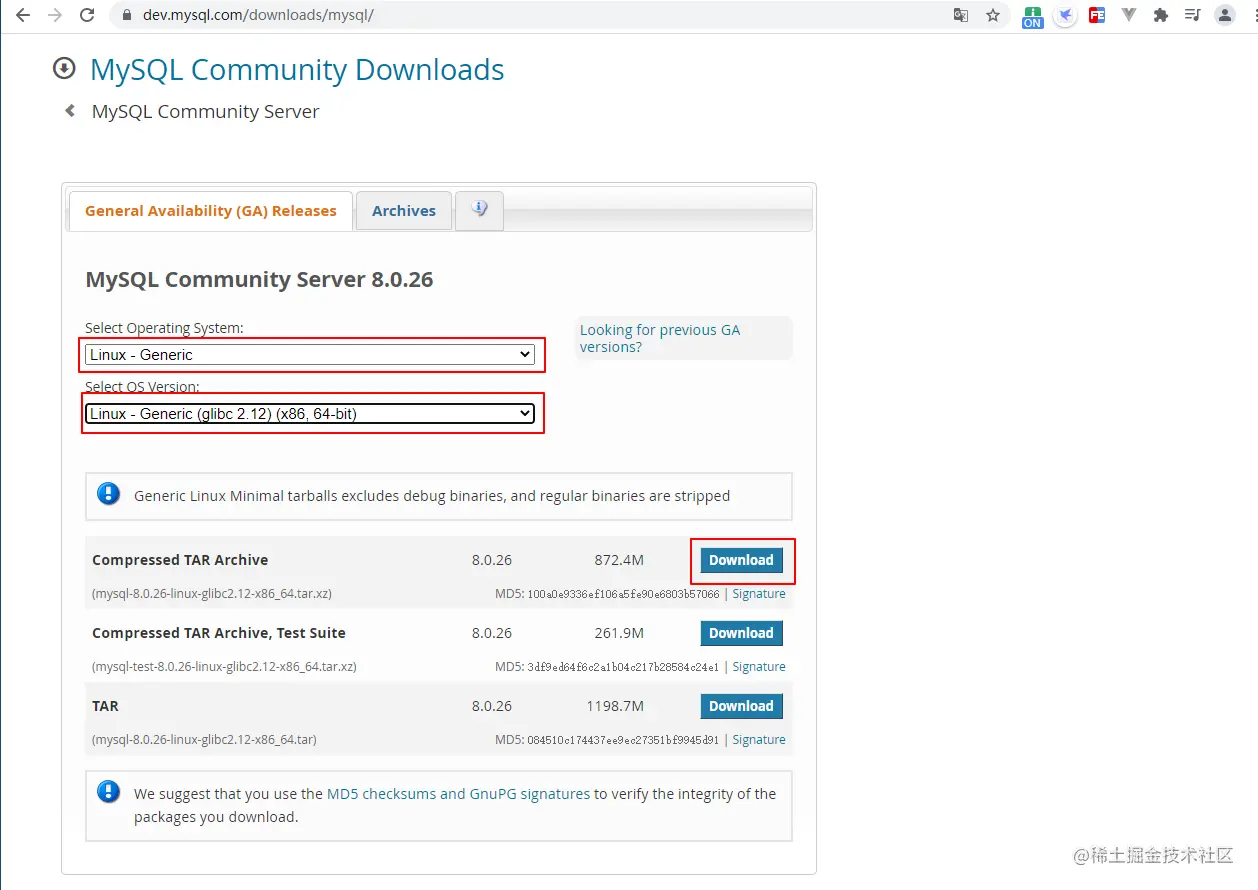Open the red FE extension icon
This screenshot has height=890, width=1258.
1097,15
